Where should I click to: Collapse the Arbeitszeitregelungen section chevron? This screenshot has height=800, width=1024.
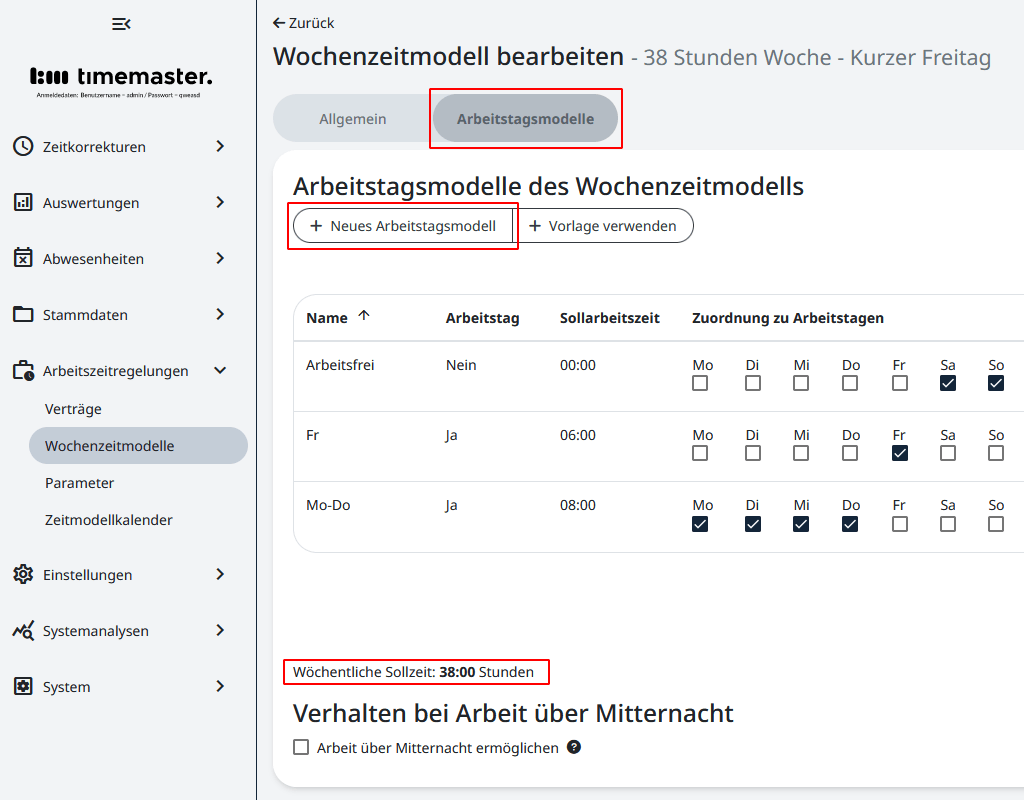[x=220, y=370]
